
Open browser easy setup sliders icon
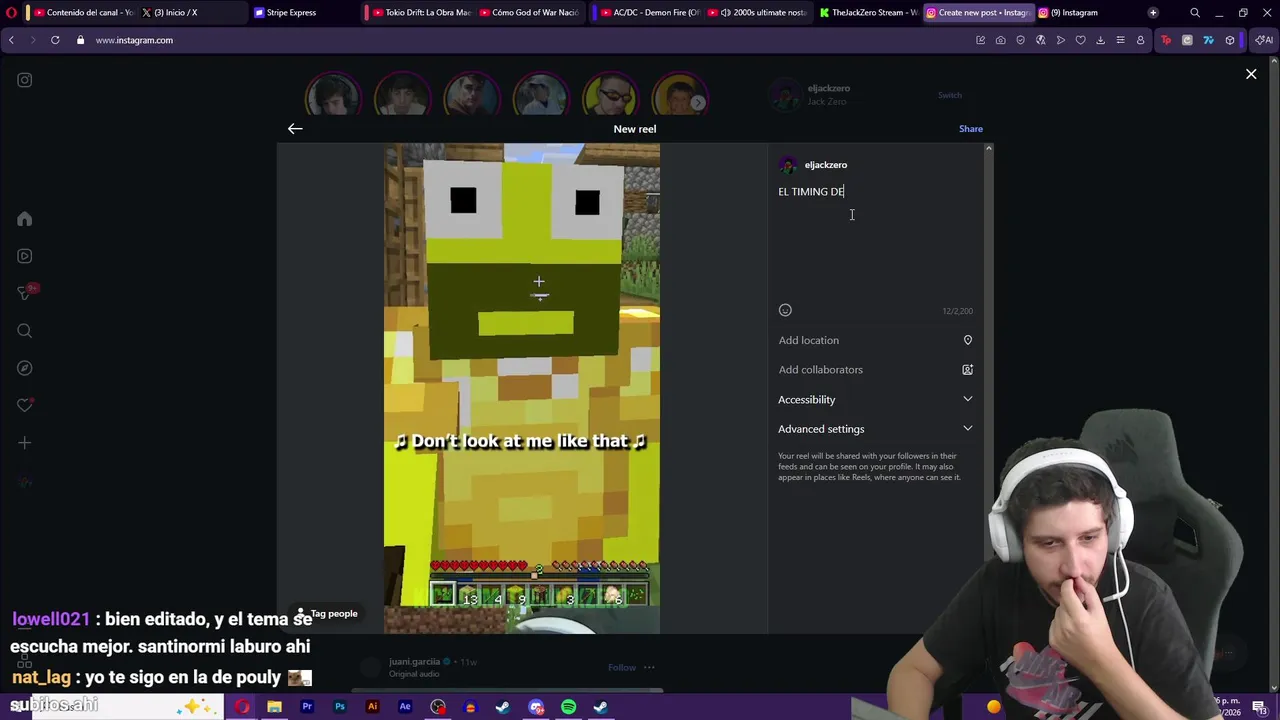point(1120,40)
